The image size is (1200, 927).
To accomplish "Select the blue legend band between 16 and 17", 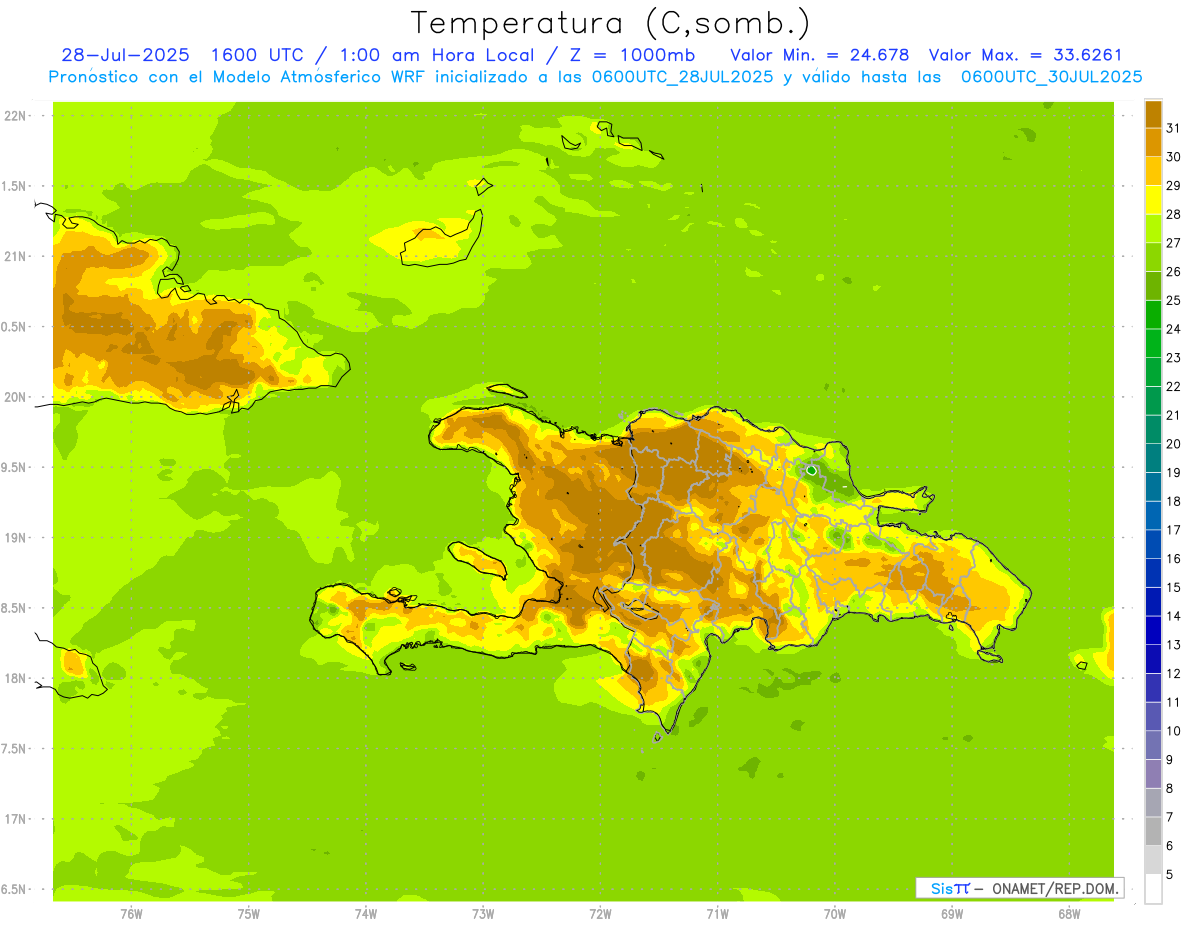I will pos(1153,544).
